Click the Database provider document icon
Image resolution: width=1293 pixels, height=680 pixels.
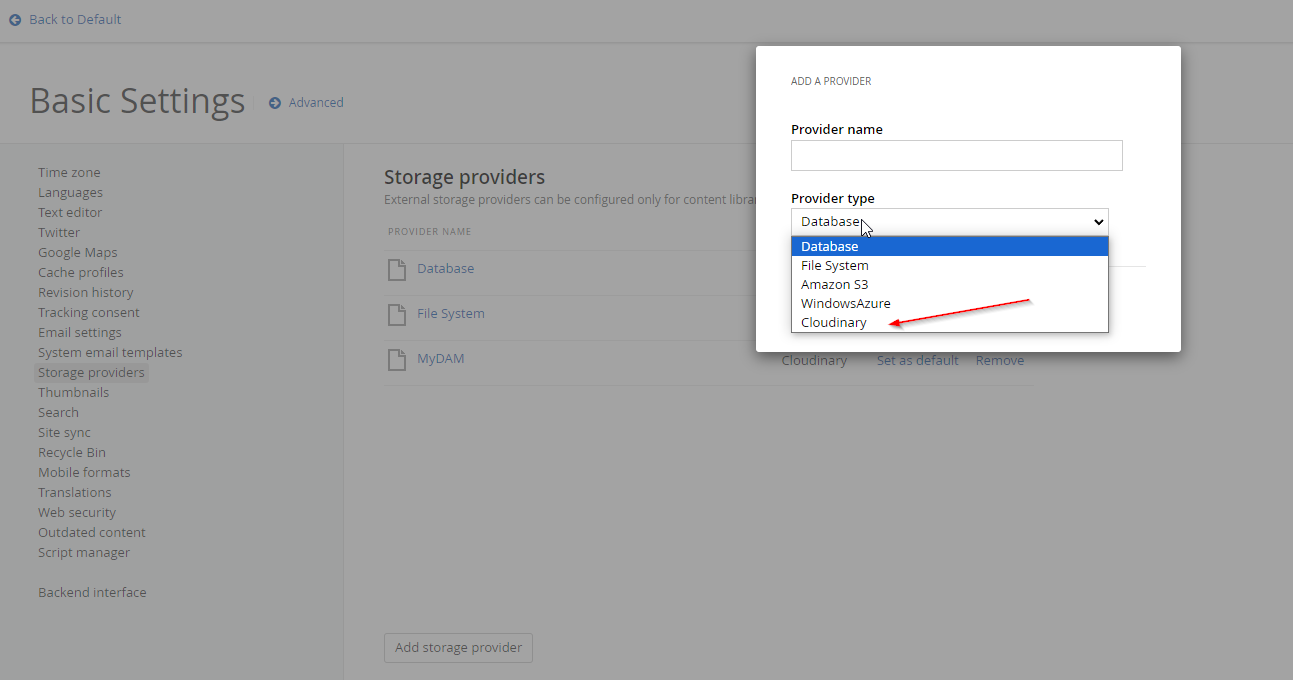(x=397, y=270)
